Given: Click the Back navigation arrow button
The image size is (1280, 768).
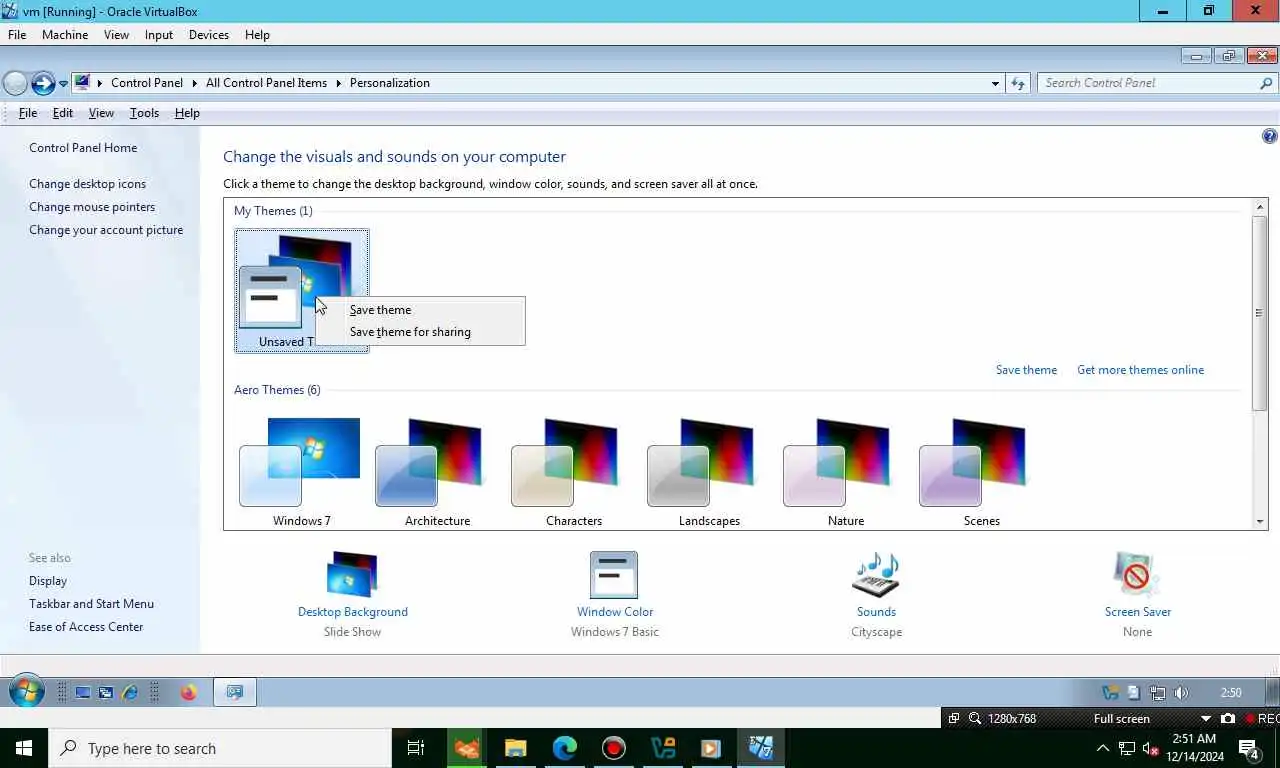Looking at the screenshot, I should pos(15,83).
